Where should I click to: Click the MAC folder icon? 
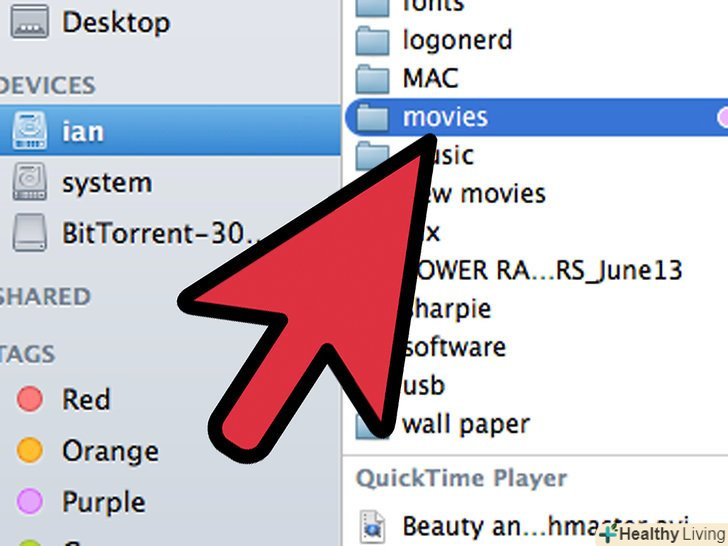pyautogui.click(x=372, y=79)
